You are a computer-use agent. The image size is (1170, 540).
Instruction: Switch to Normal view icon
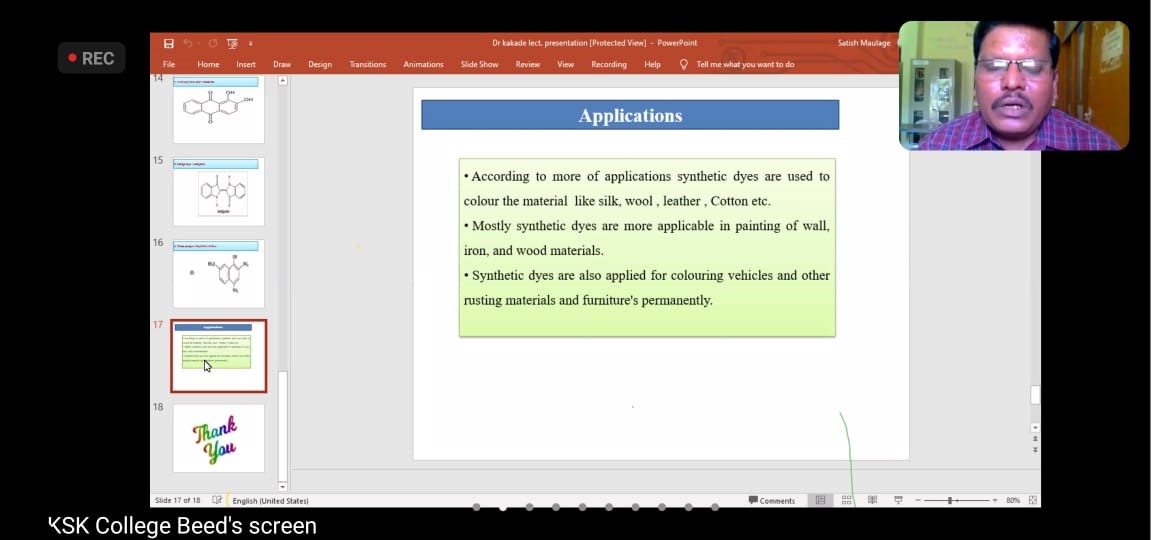pos(820,500)
